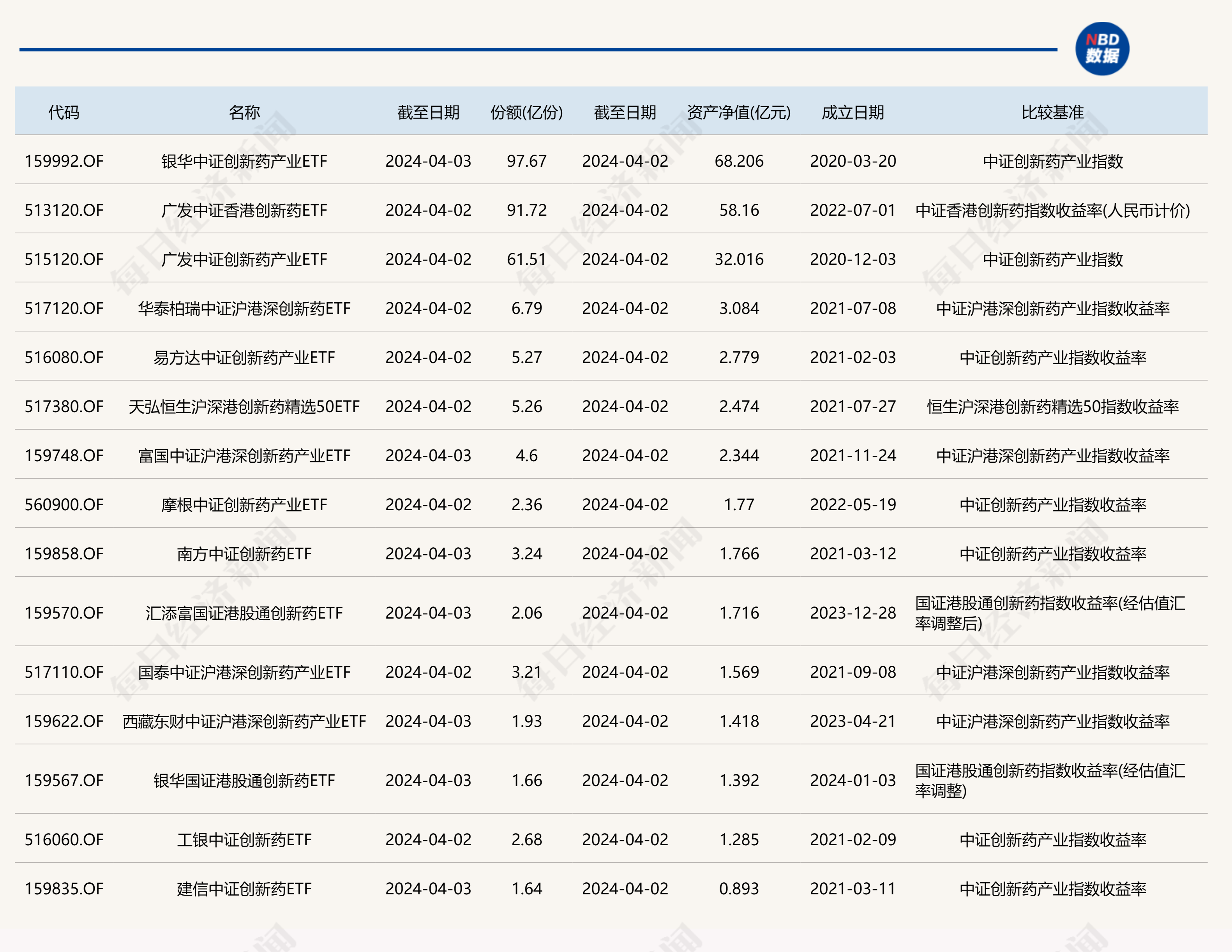
Task: Select 广发中证创新药产业ETF name cell
Action: [244, 259]
